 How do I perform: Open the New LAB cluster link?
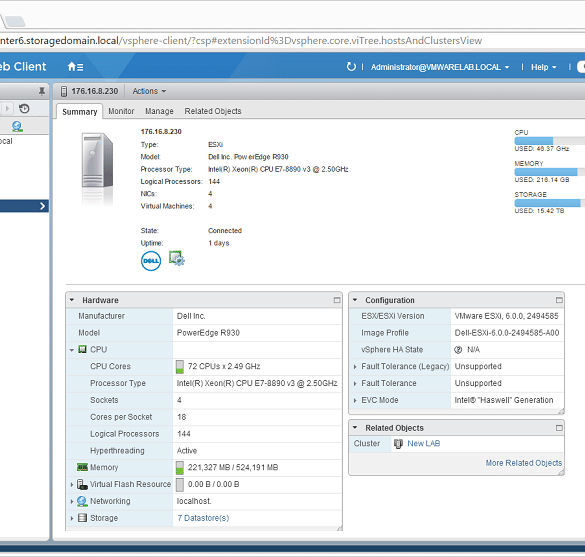[x=424, y=443]
